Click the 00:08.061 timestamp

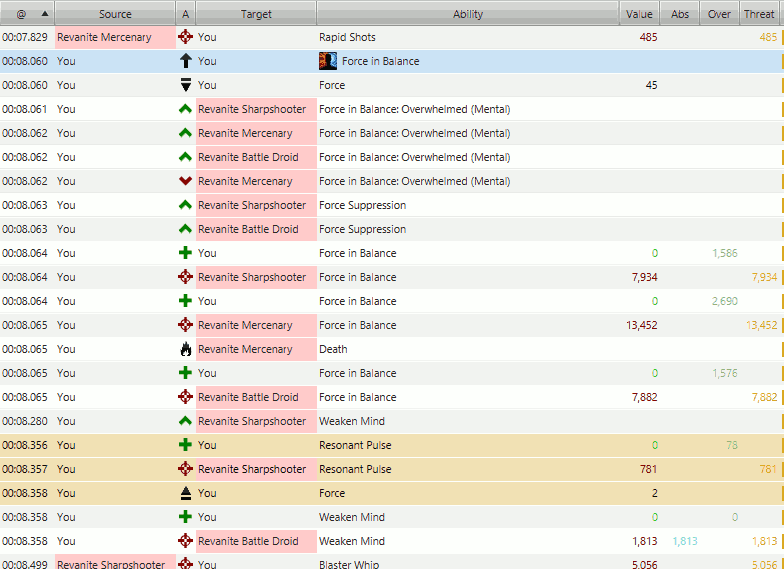(x=25, y=109)
